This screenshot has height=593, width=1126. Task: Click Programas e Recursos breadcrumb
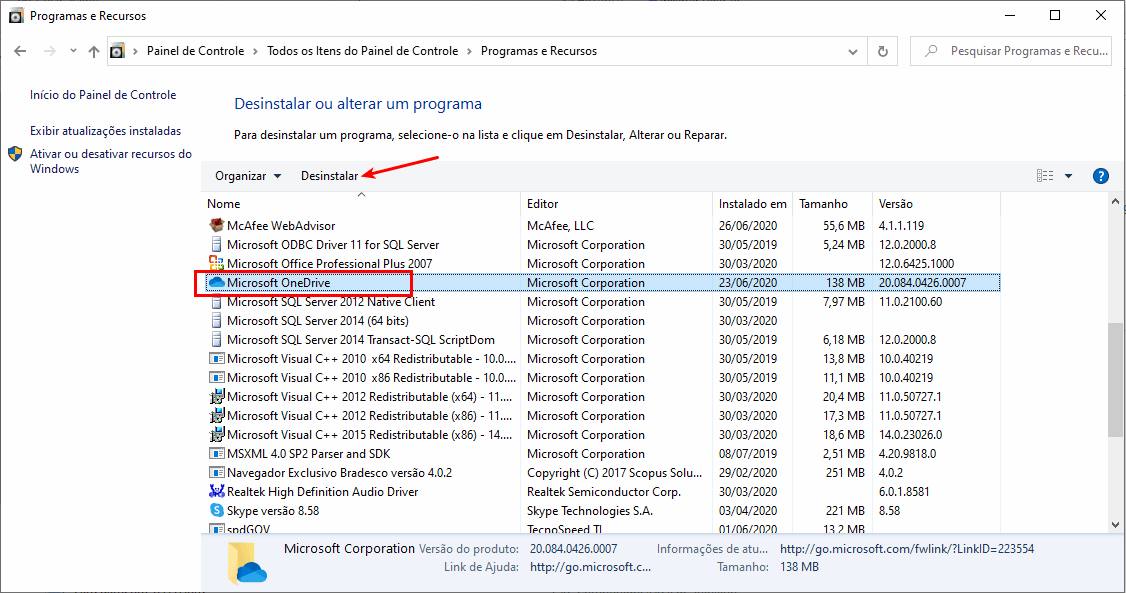pos(539,51)
